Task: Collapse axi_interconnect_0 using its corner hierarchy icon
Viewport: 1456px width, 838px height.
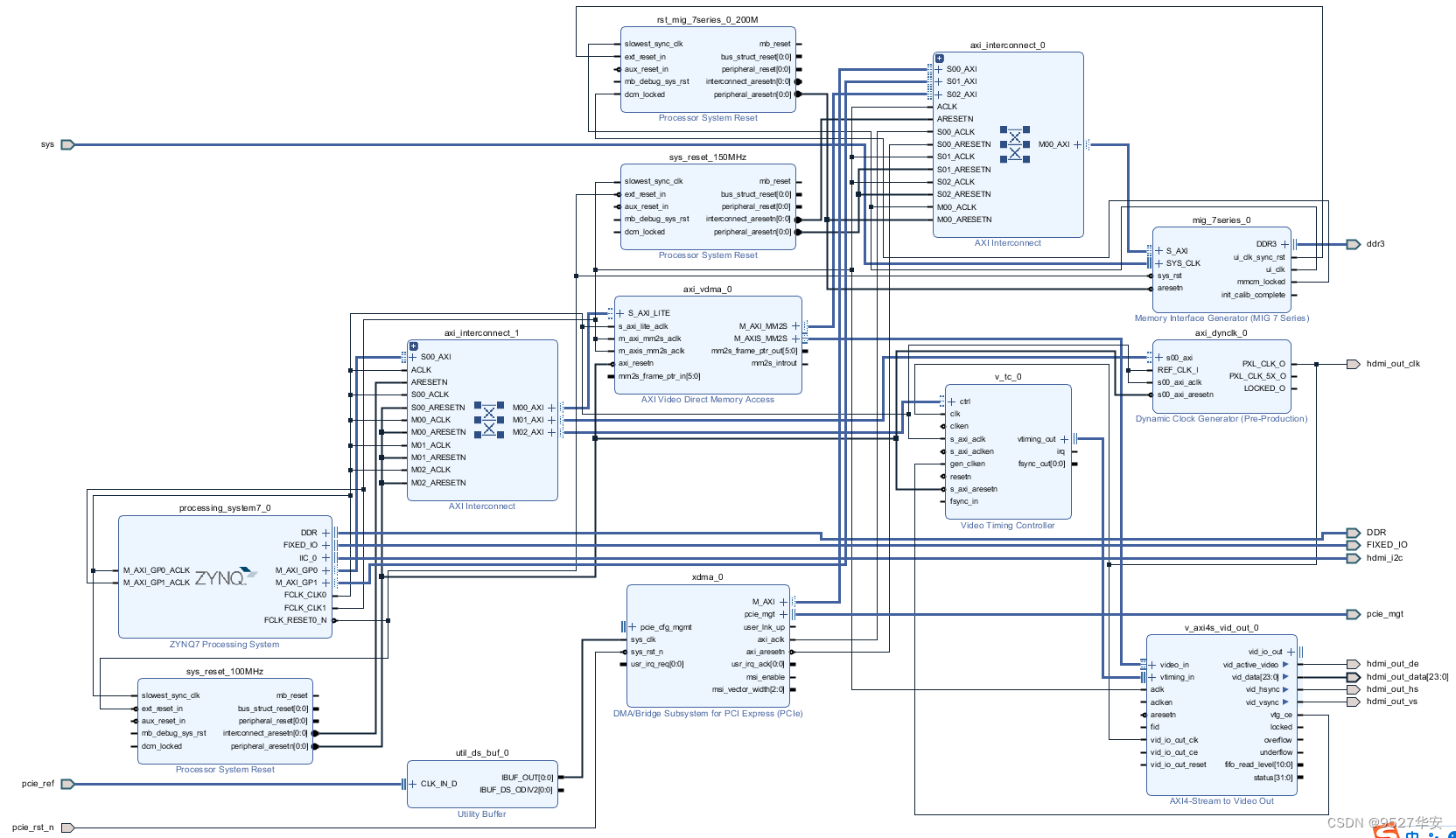Action: pos(939,59)
